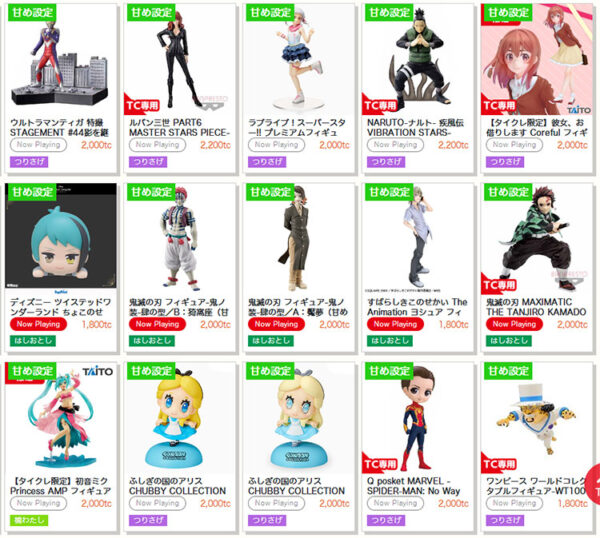Open the NARUTO VIBRATION STARS figure image
The image size is (600, 538).
[417, 60]
